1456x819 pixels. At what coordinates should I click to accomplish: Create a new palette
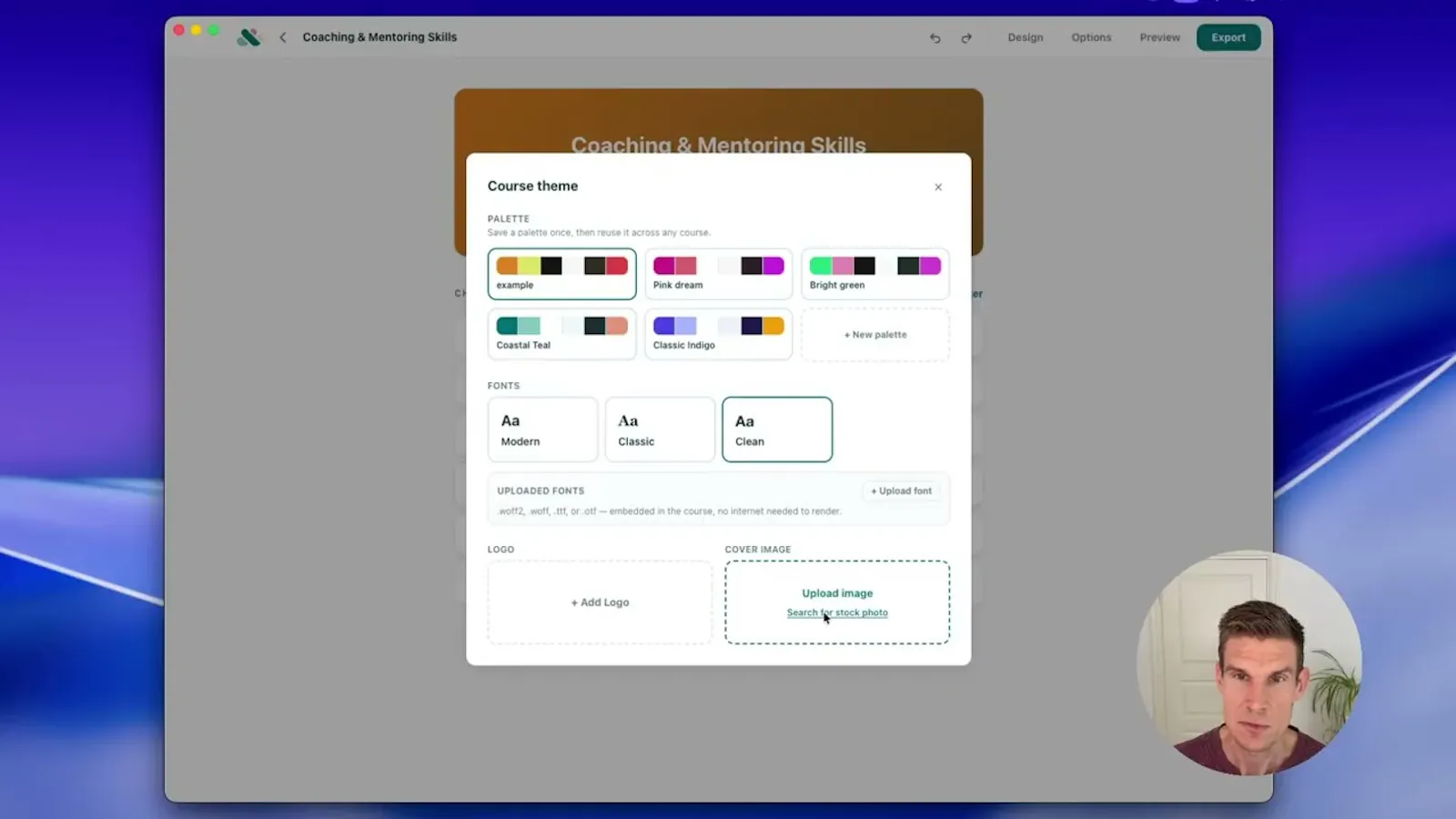875,334
